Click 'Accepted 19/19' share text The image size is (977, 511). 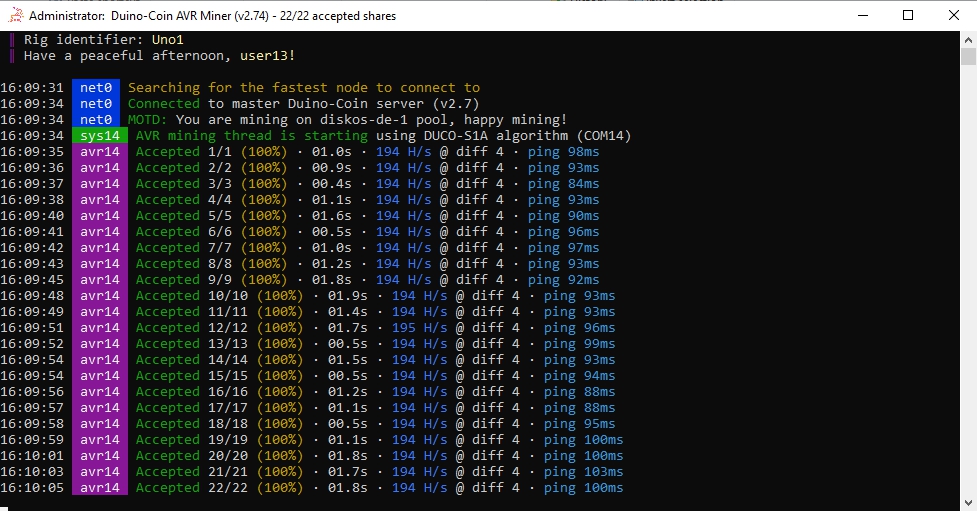coord(192,440)
